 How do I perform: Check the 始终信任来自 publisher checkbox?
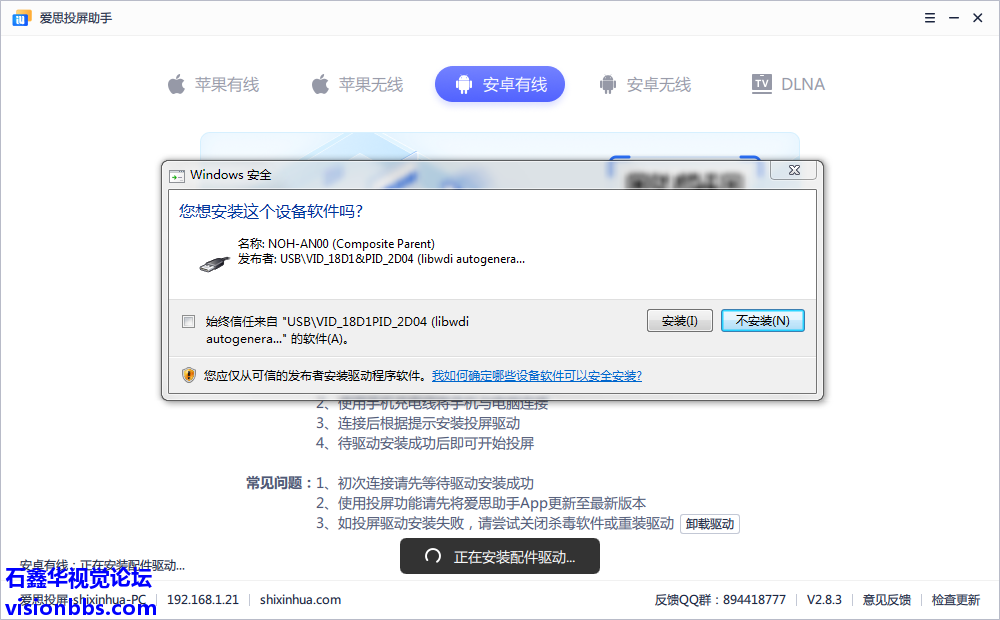(x=188, y=321)
